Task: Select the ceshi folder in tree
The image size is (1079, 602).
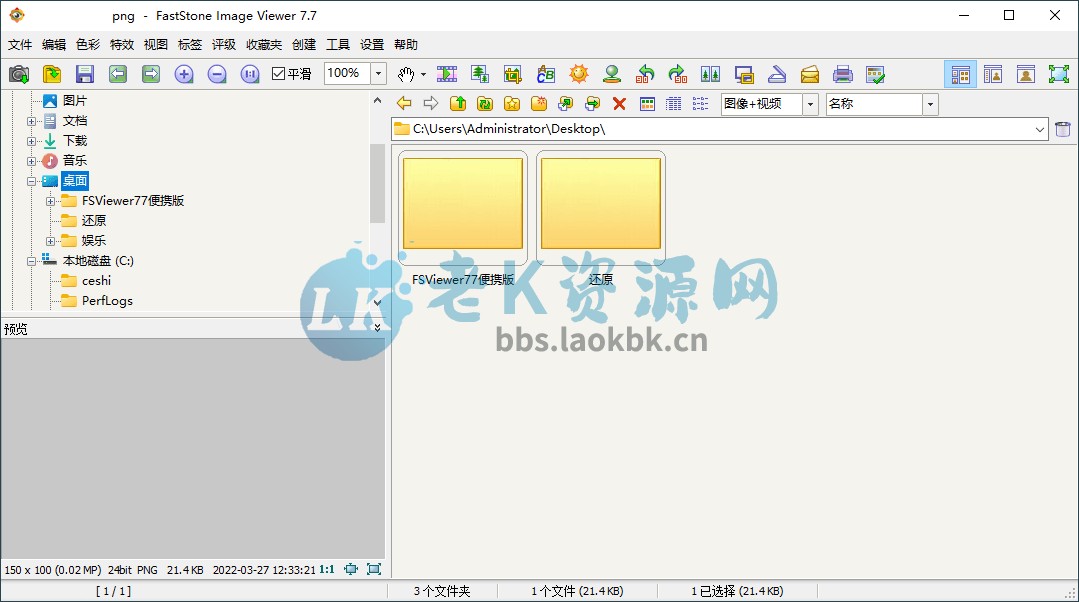Action: click(96, 281)
